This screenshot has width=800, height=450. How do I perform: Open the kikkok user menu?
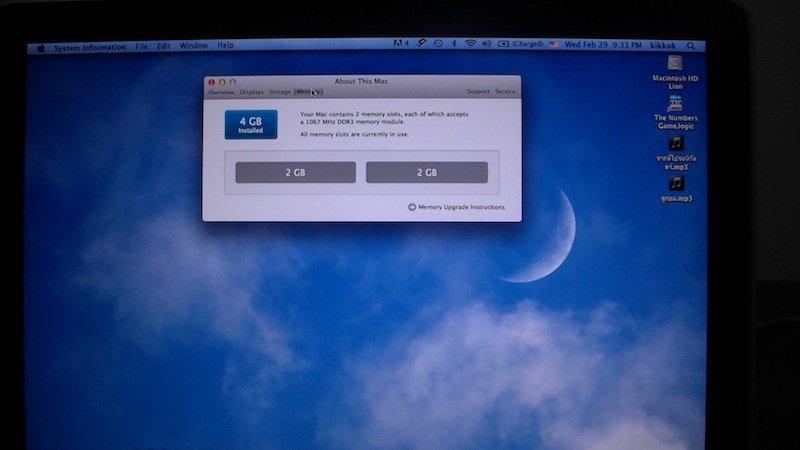point(663,45)
